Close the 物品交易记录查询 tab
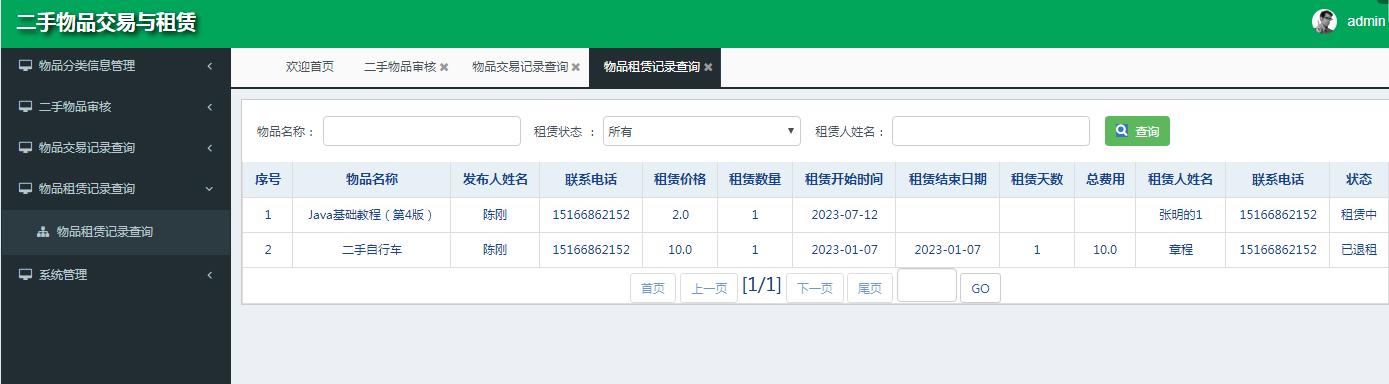 click(x=576, y=67)
